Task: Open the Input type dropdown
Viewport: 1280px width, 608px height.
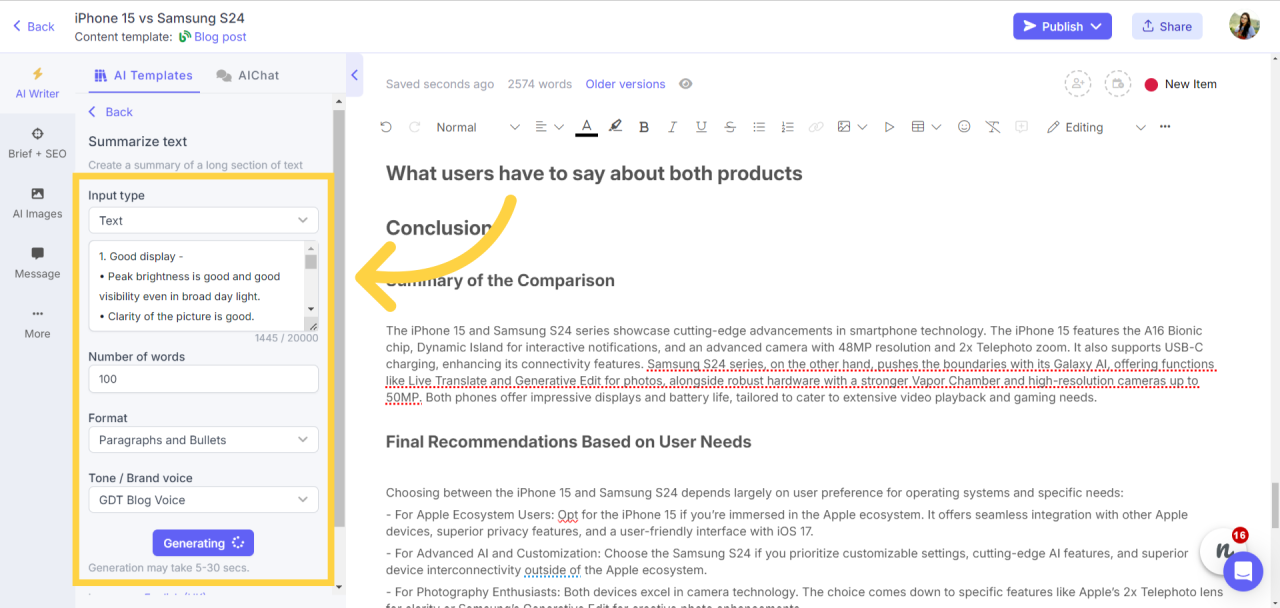Action: pyautogui.click(x=203, y=220)
